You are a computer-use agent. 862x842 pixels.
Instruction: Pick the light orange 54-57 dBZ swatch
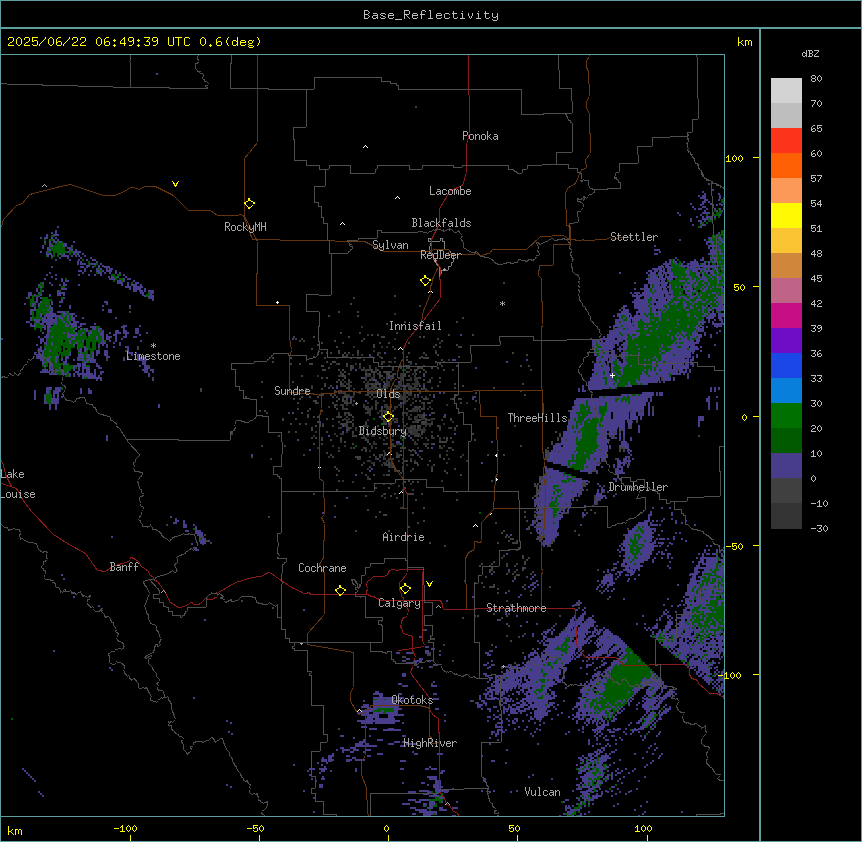786,191
